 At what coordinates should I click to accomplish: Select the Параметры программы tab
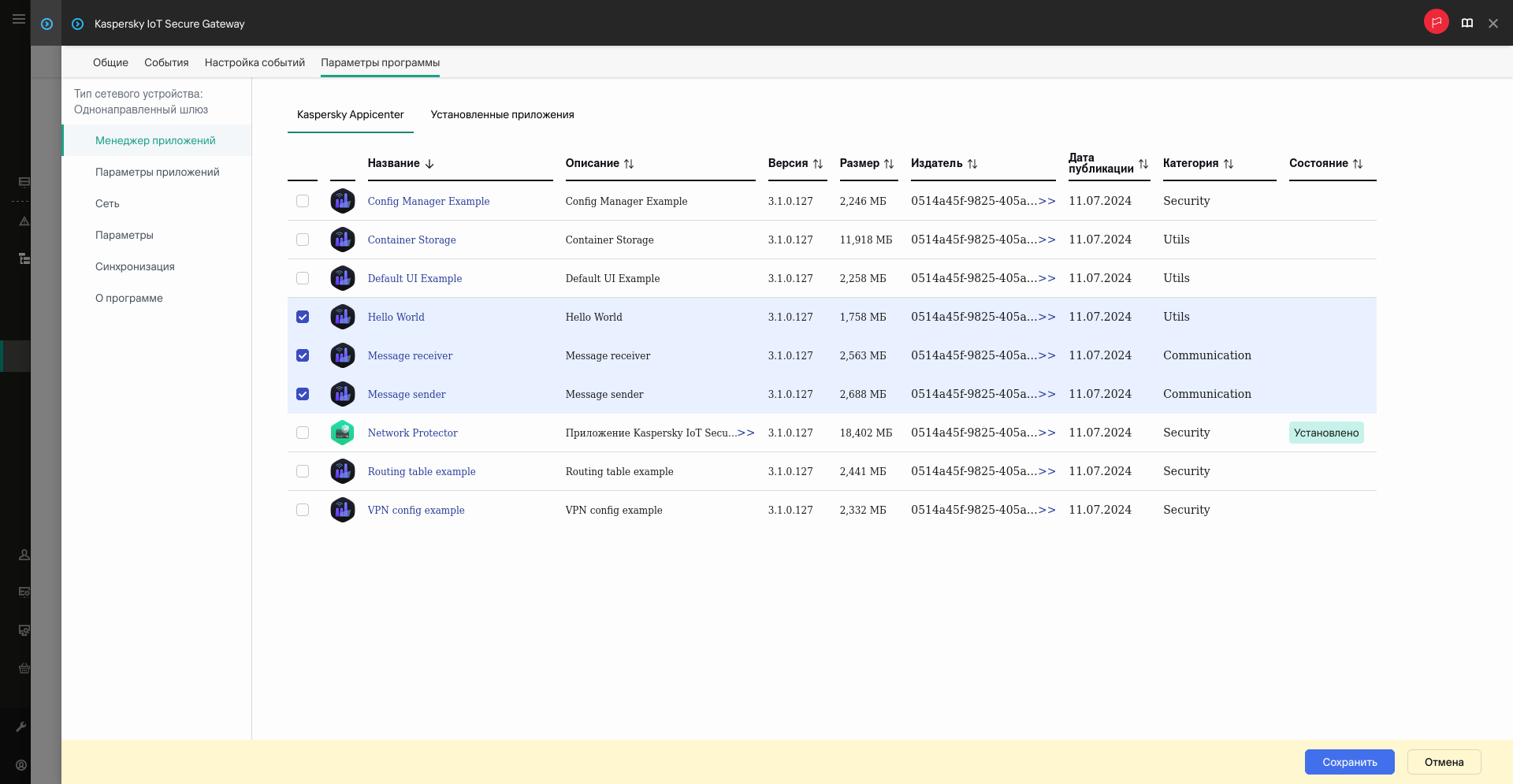click(x=380, y=62)
